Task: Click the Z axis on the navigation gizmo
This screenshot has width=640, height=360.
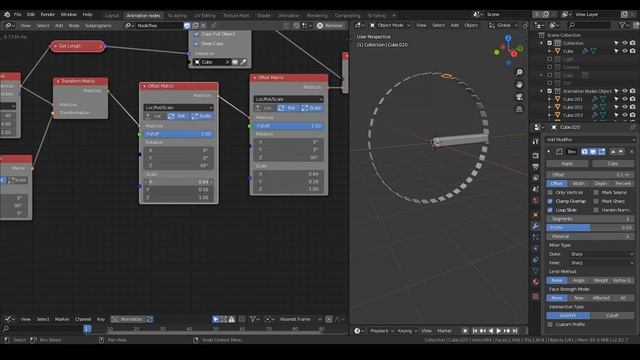Action: (508, 38)
